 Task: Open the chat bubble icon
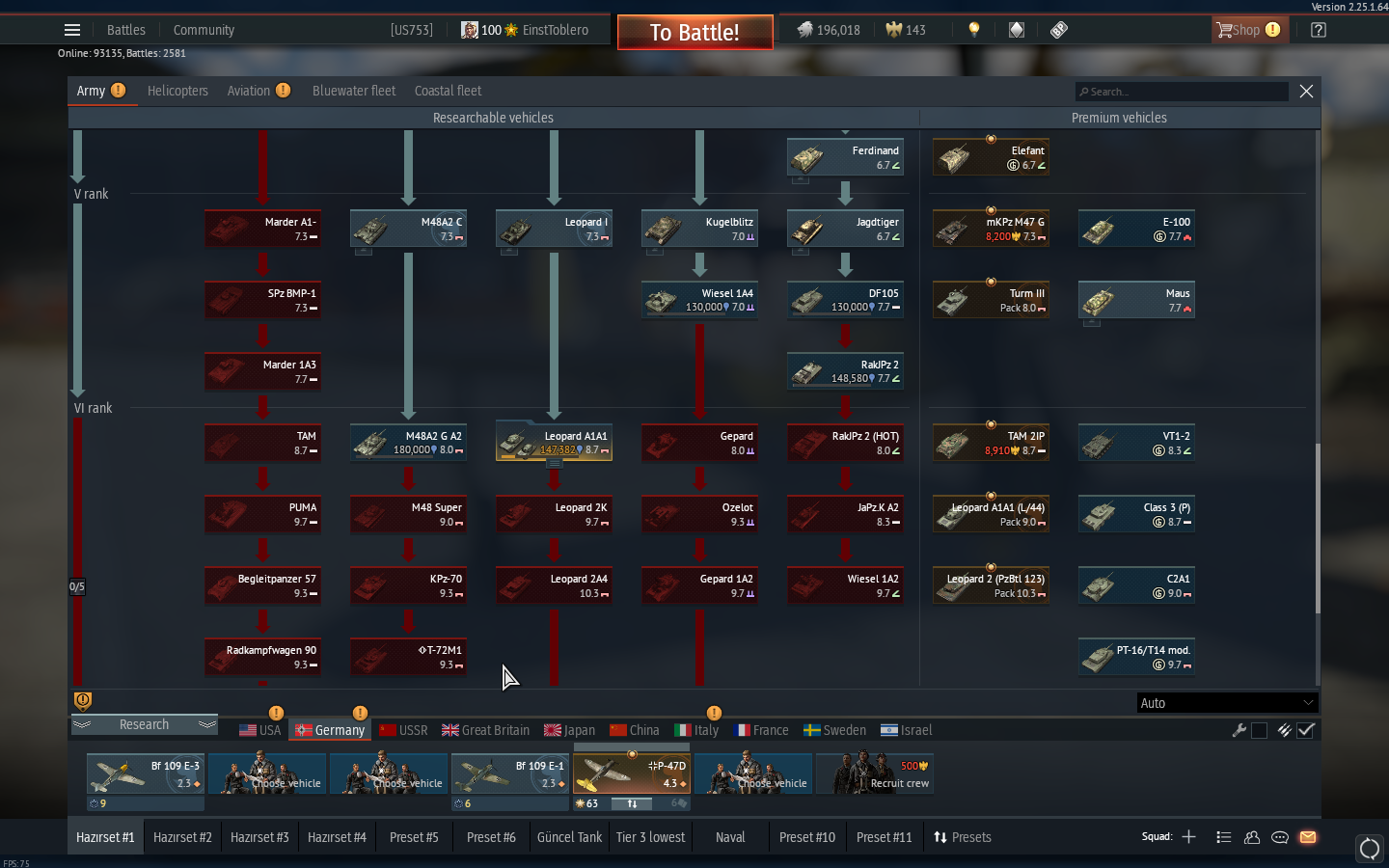click(1280, 837)
